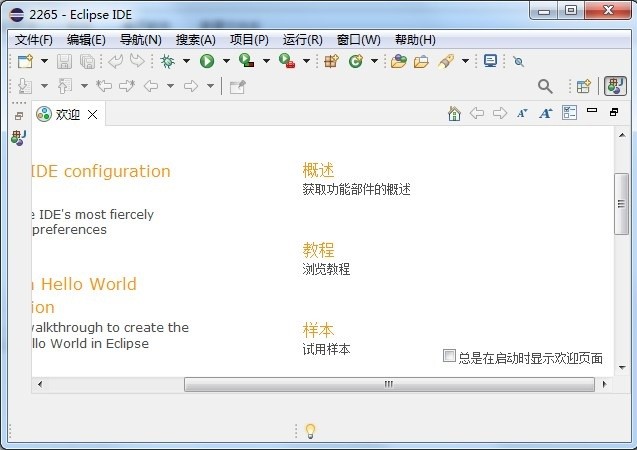This screenshot has width=637, height=450.
Task: Open the Next Annotation dropdown arrow
Action: pyautogui.click(x=44, y=86)
